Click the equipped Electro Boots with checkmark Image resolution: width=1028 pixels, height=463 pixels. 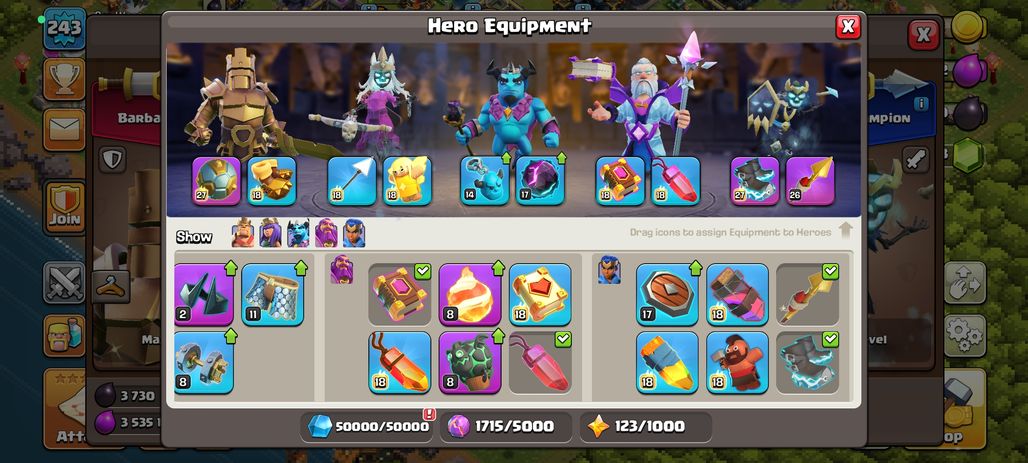[x=808, y=362]
